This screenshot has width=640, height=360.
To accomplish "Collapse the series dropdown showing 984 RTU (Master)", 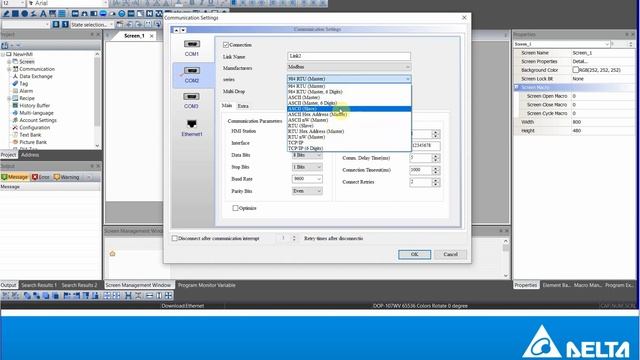I will (349, 79).
